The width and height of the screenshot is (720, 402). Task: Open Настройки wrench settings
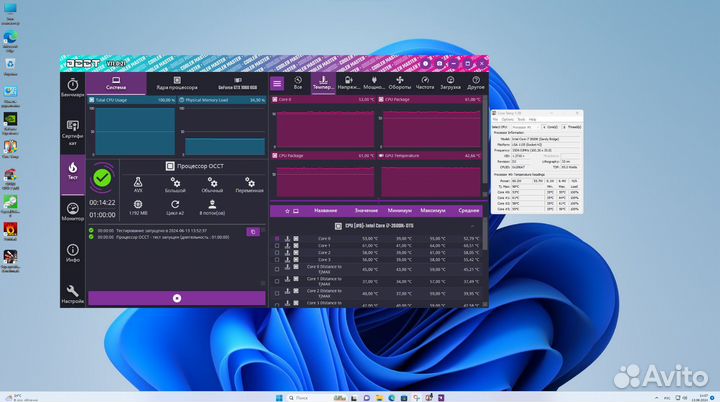pos(73,294)
